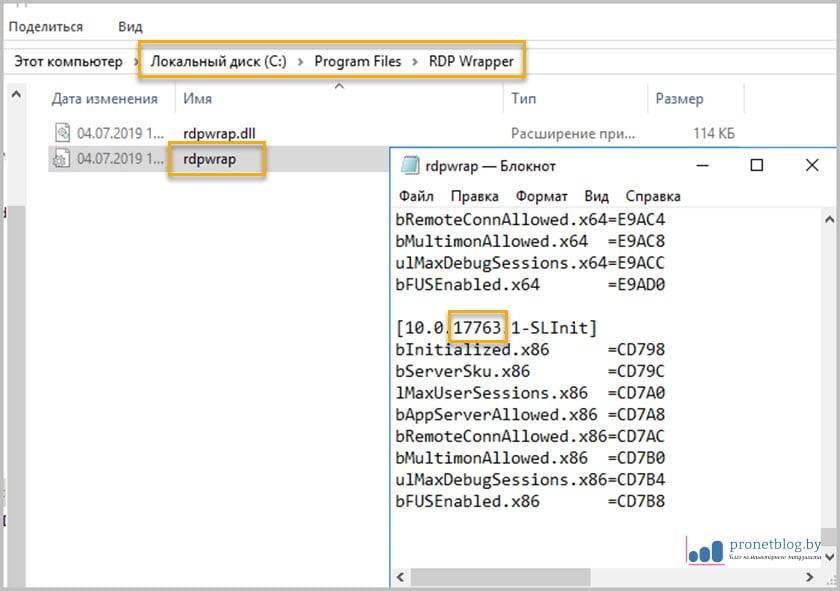
Task: Place cursor on lMaxUserSessions.x86 line
Action: tap(530, 393)
